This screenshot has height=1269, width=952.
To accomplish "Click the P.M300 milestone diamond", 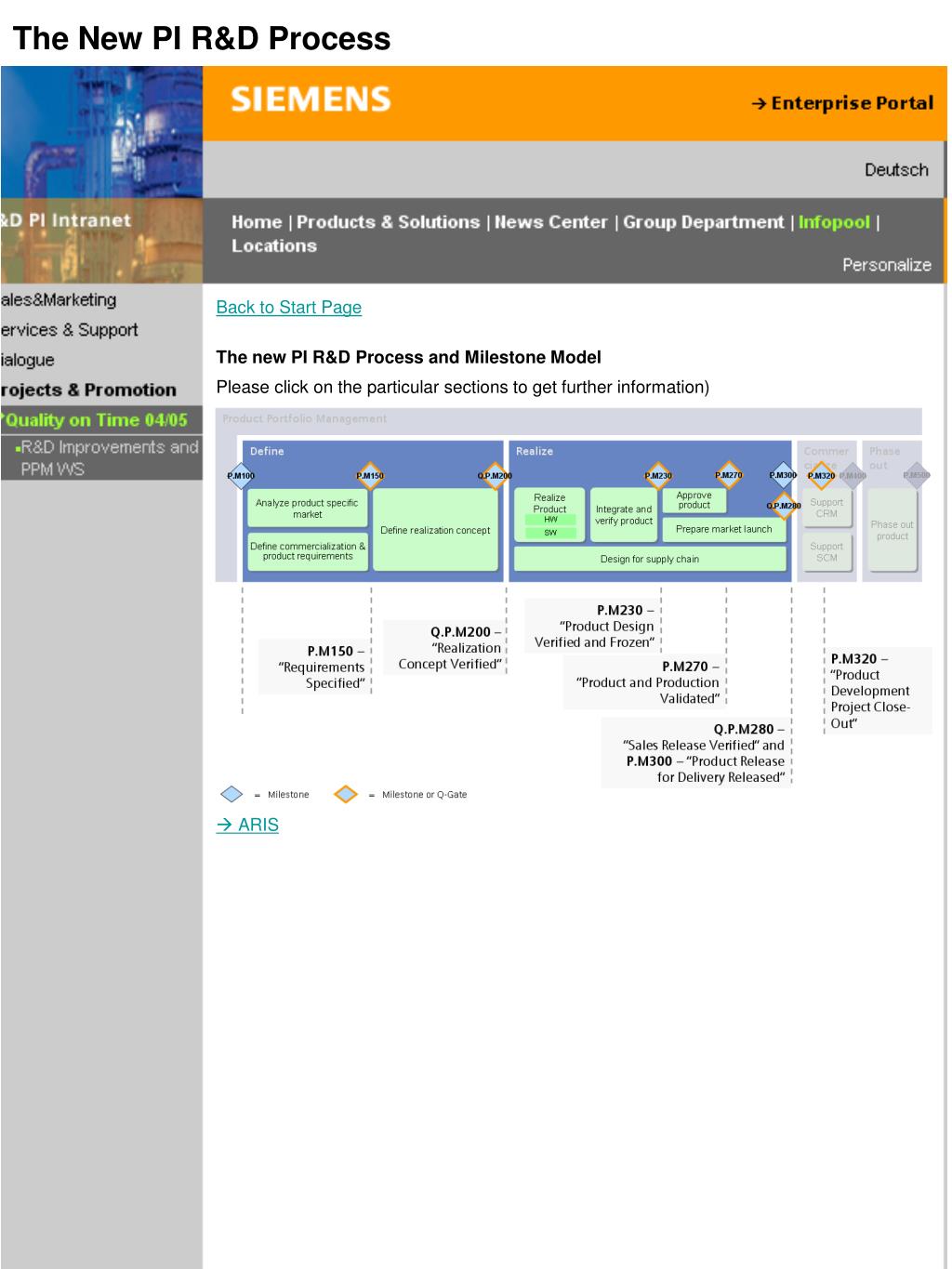I will coord(783,474).
